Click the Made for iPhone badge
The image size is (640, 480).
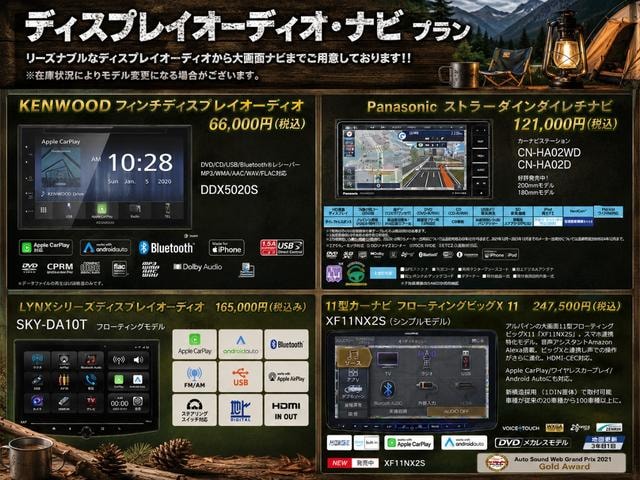[x=227, y=248]
